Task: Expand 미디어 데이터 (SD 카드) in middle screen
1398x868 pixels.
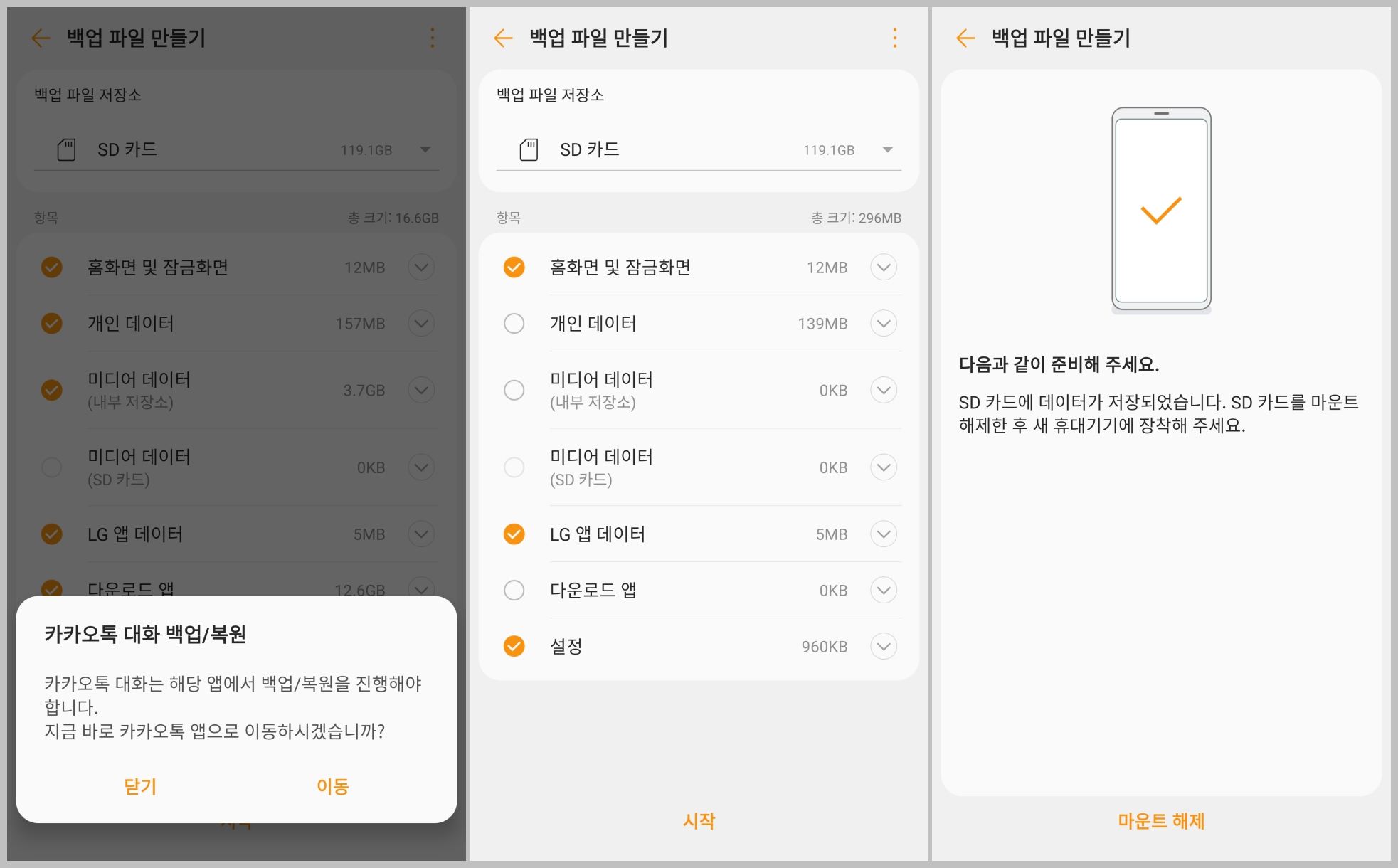Action: [x=884, y=467]
